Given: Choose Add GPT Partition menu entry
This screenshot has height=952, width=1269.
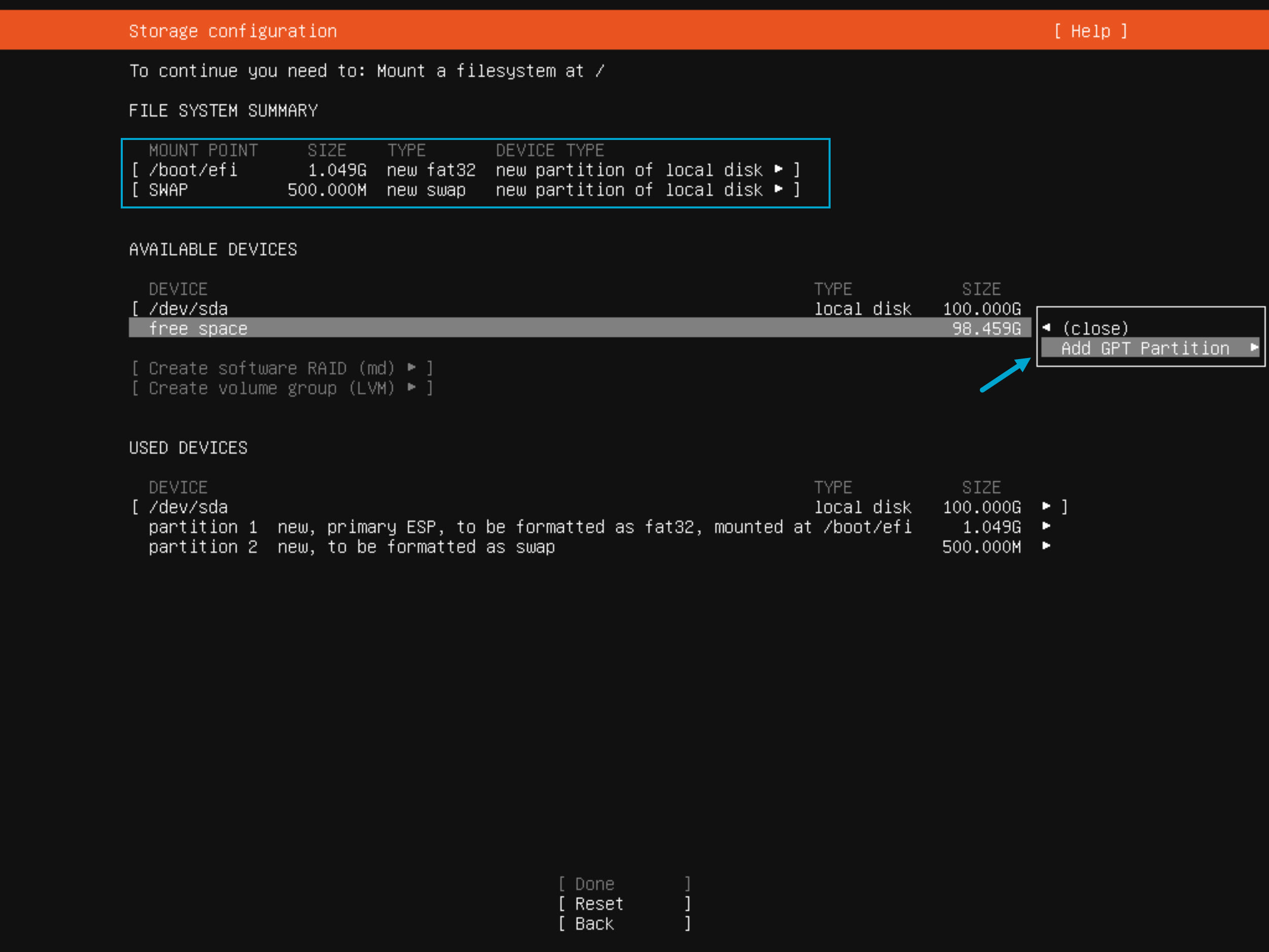Looking at the screenshot, I should (1145, 348).
